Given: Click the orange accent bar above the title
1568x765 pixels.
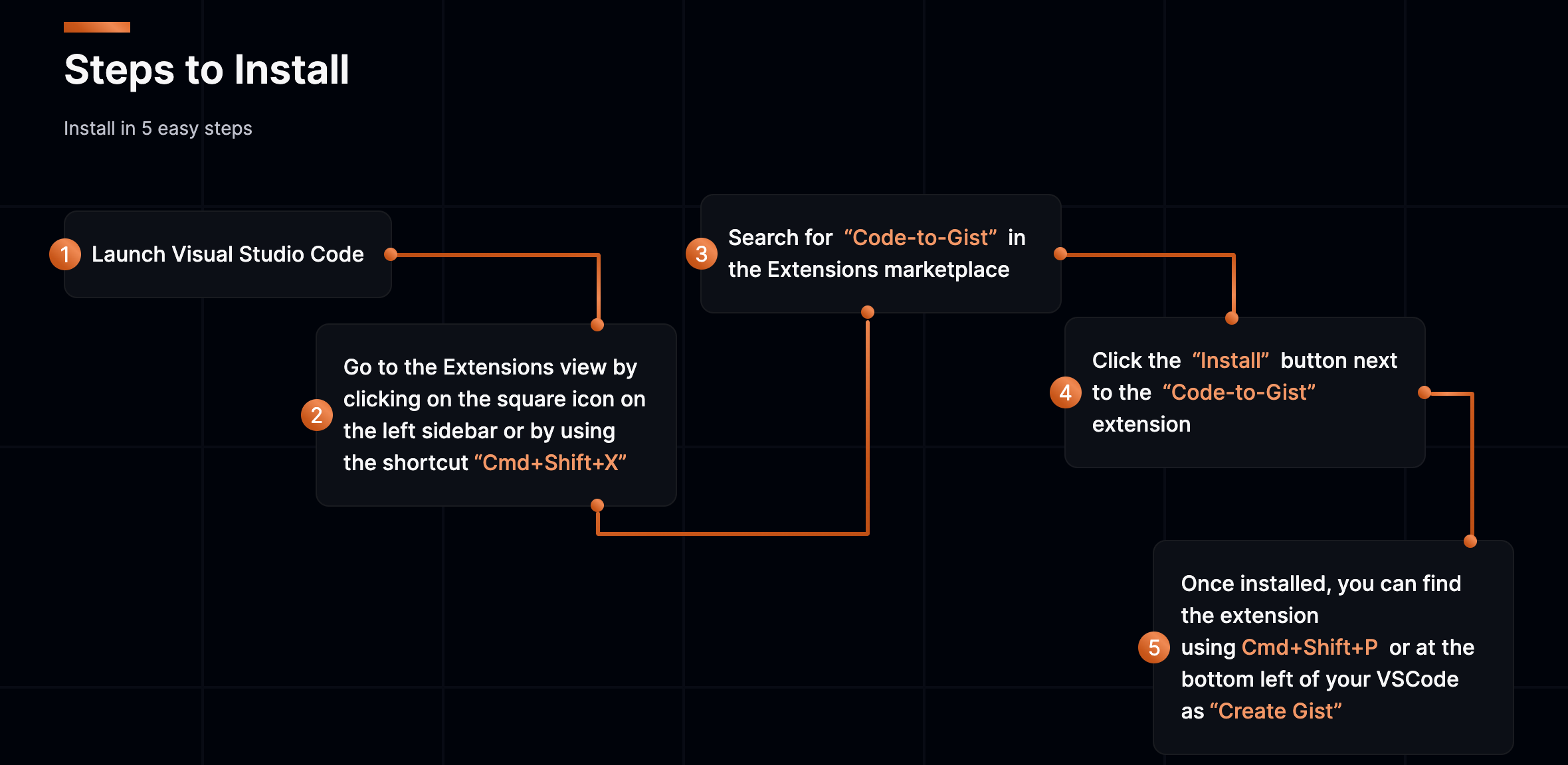Looking at the screenshot, I should coord(97,27).
